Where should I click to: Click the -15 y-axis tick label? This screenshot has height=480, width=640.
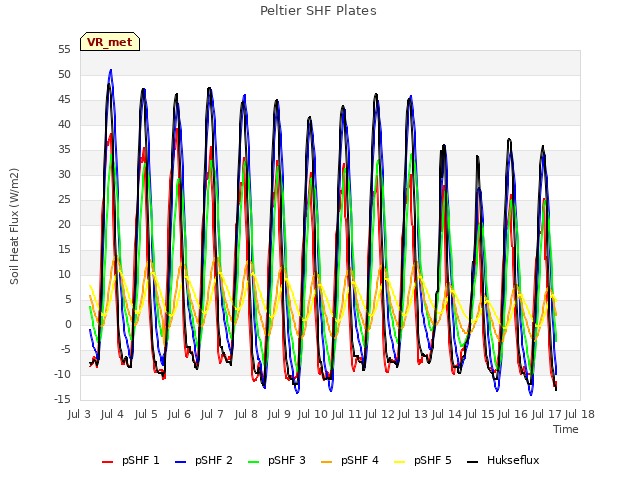coord(62,400)
